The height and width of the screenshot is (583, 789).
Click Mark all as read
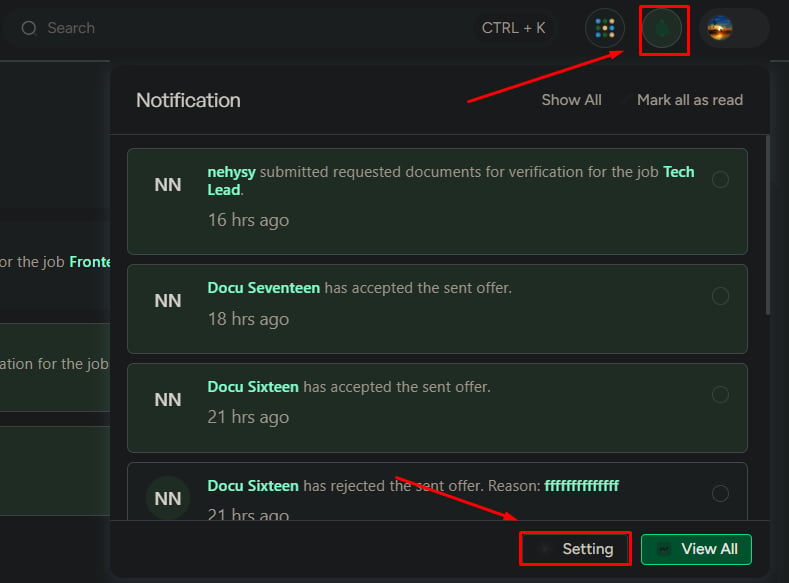point(690,100)
